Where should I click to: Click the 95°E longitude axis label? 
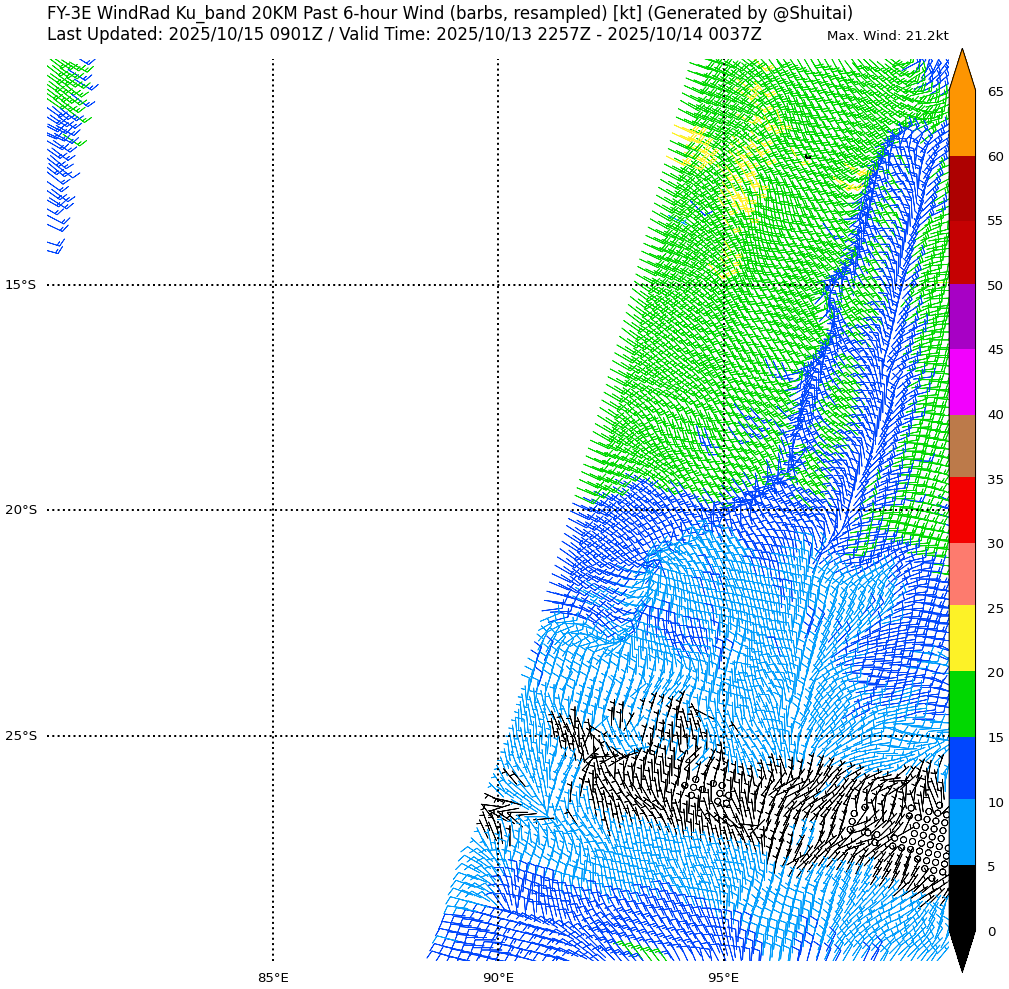[724, 977]
